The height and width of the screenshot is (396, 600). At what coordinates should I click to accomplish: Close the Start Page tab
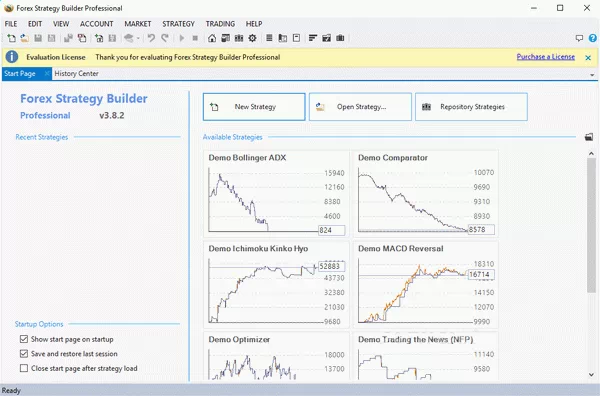click(x=47, y=73)
